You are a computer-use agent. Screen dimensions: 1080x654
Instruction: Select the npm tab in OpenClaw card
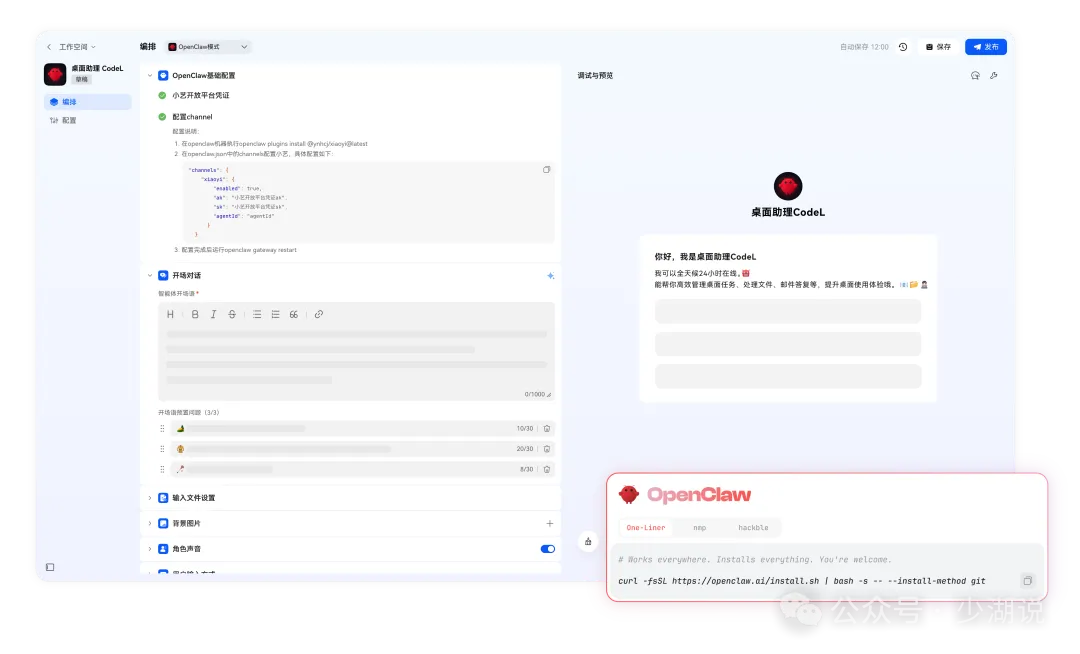[x=700, y=528]
